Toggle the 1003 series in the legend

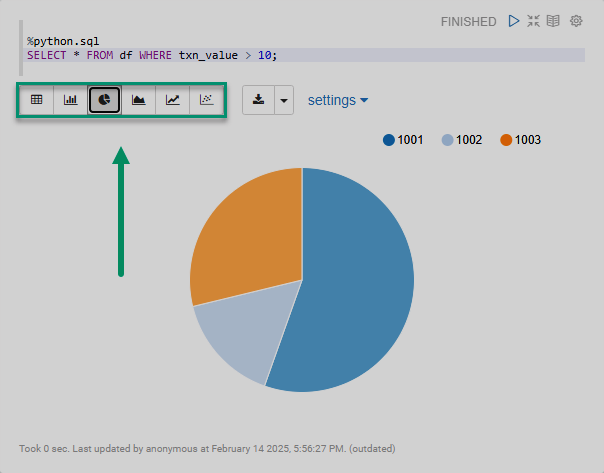point(520,140)
